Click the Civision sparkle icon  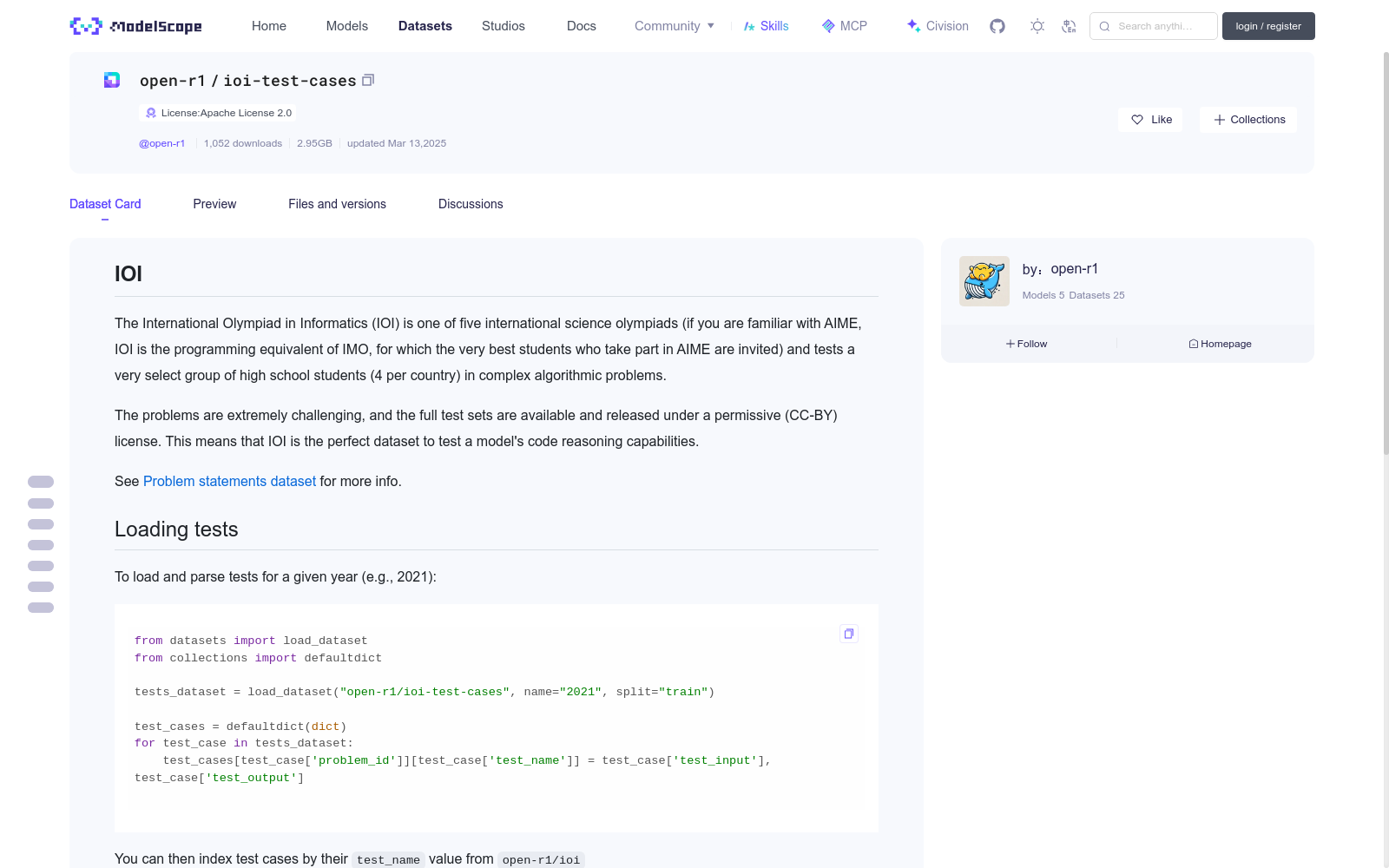(913, 26)
